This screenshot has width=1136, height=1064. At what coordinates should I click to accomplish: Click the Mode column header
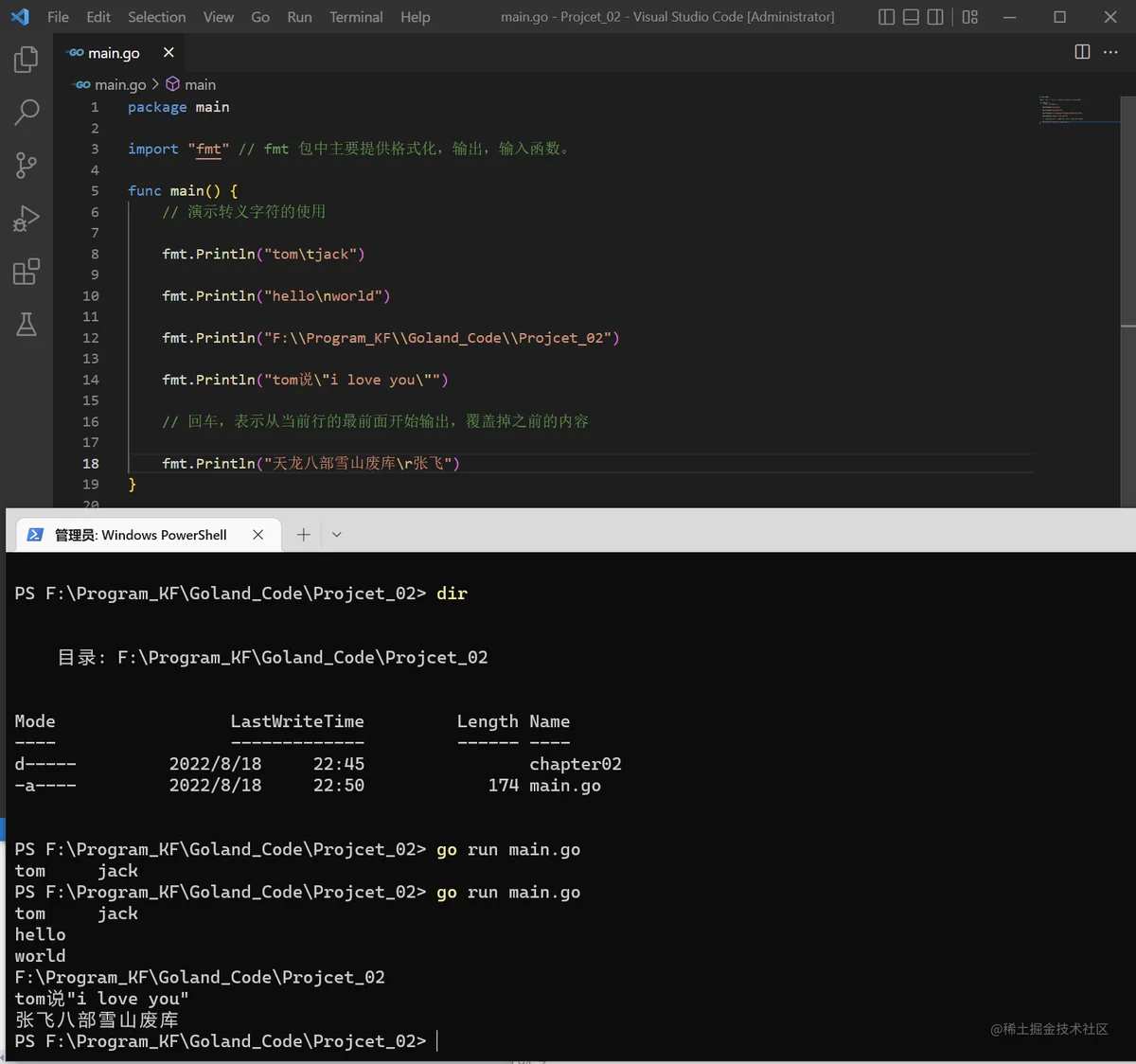pos(35,721)
